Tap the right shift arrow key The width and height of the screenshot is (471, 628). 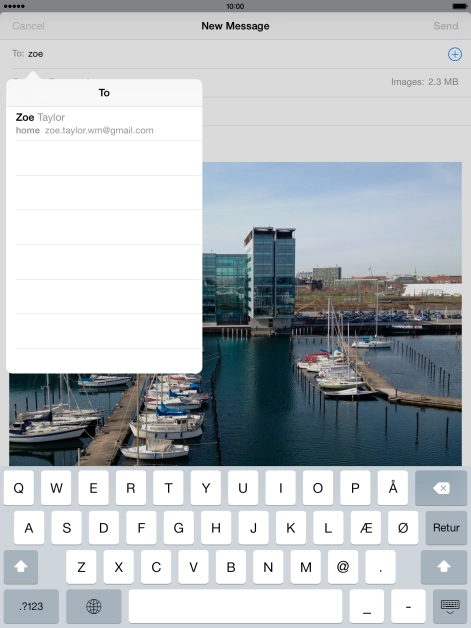click(444, 567)
